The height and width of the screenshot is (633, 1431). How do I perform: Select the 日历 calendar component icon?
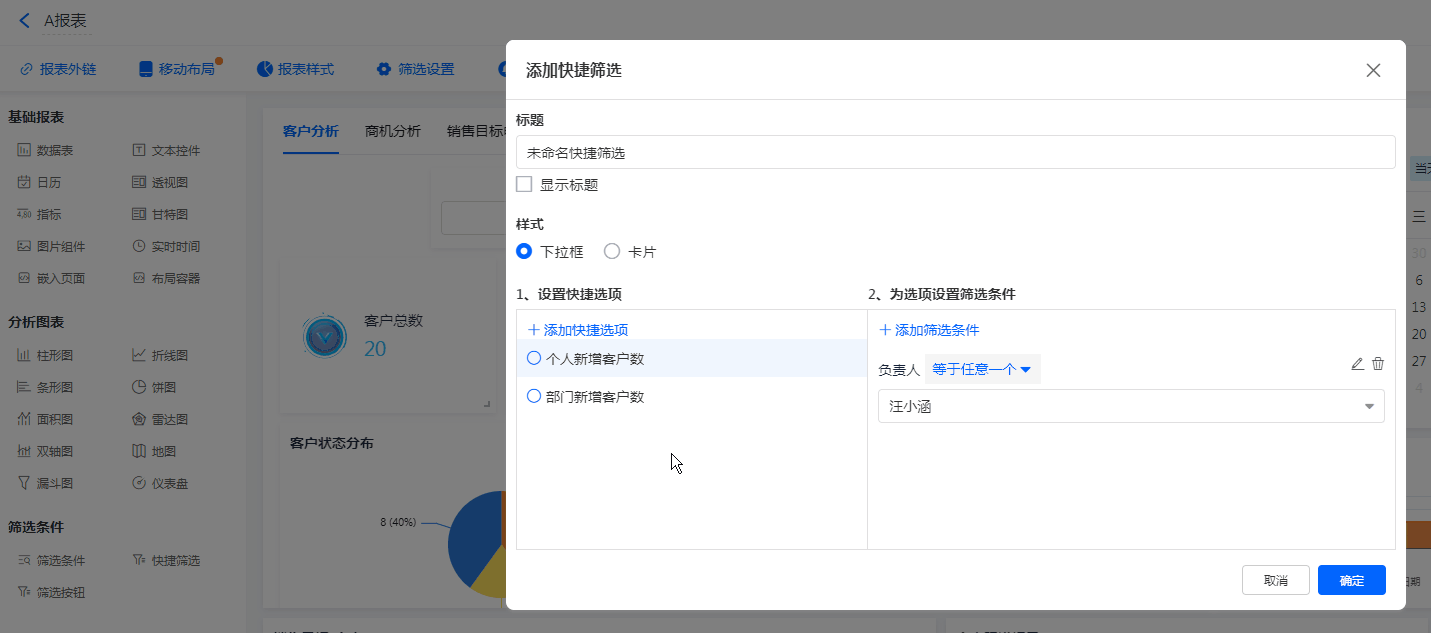click(x=24, y=182)
